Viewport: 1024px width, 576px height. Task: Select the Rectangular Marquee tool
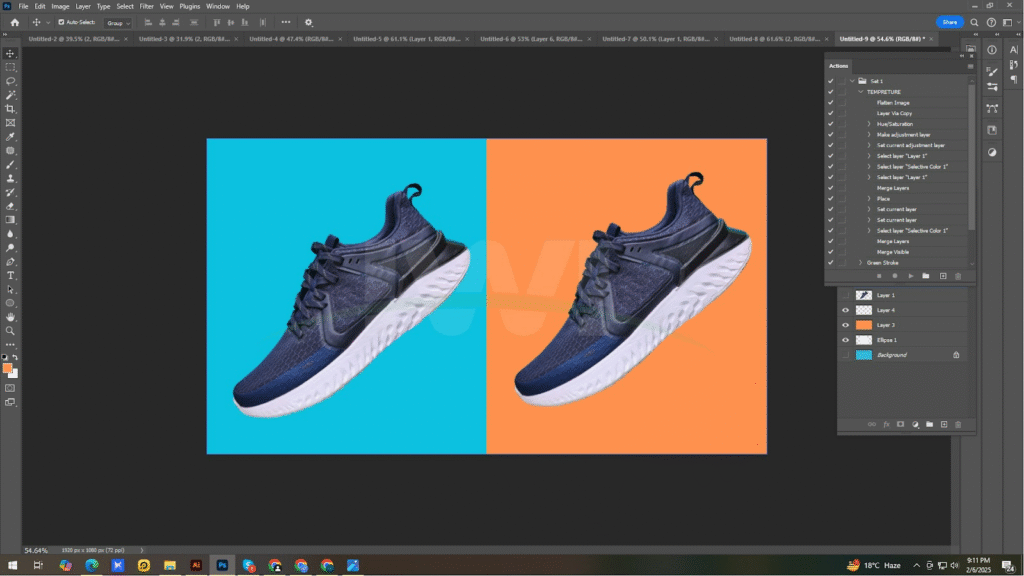pos(10,67)
